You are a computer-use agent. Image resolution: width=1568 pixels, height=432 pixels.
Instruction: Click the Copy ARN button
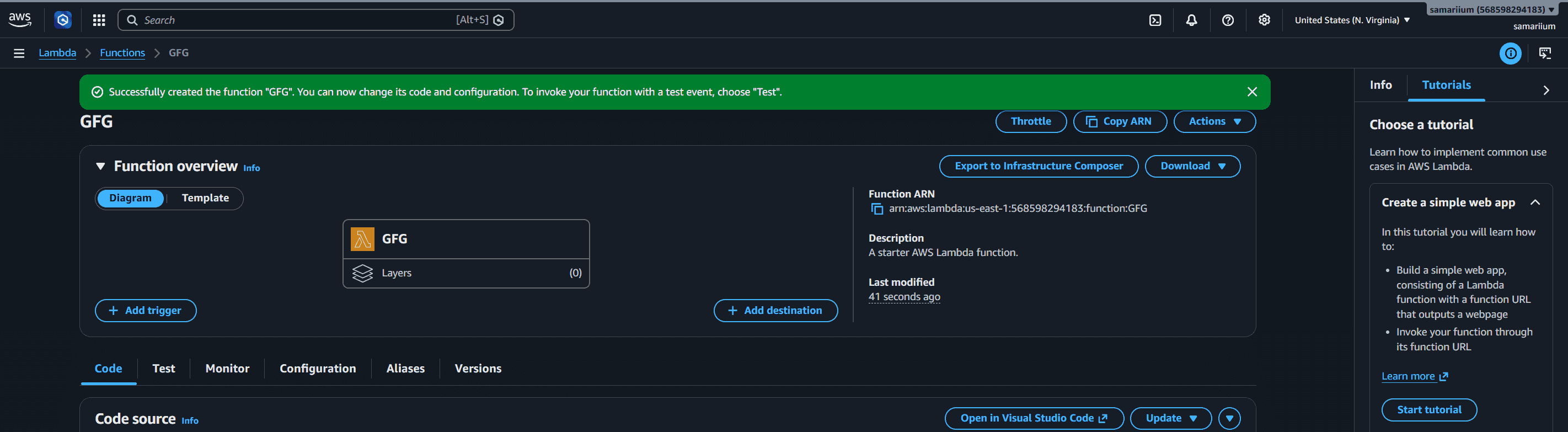1120,121
